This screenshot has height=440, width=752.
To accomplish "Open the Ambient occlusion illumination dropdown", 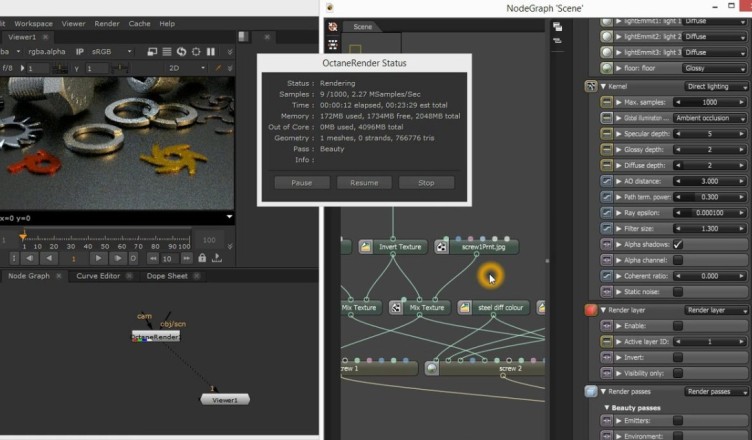I will (x=710, y=118).
